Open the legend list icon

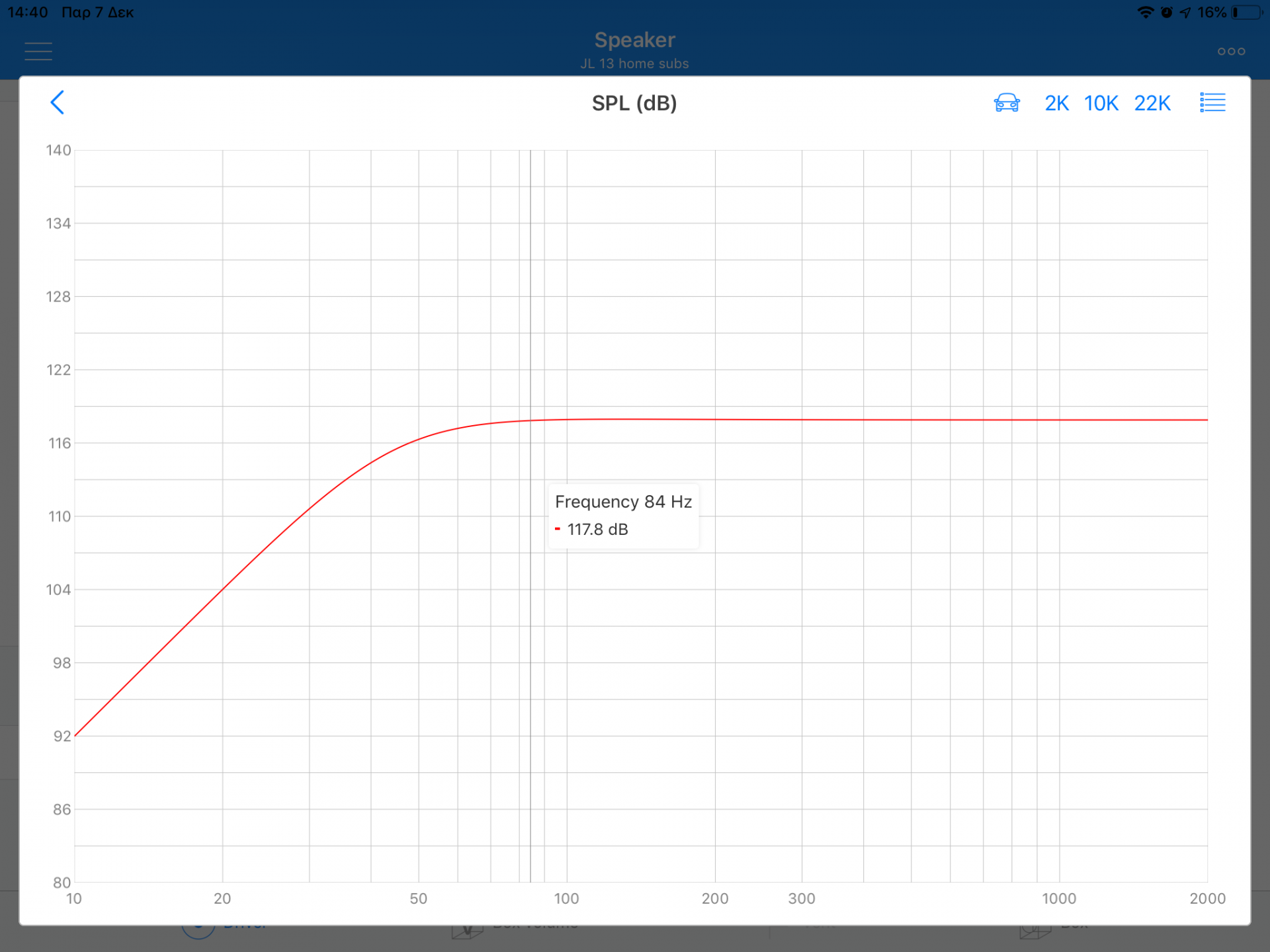[1212, 102]
